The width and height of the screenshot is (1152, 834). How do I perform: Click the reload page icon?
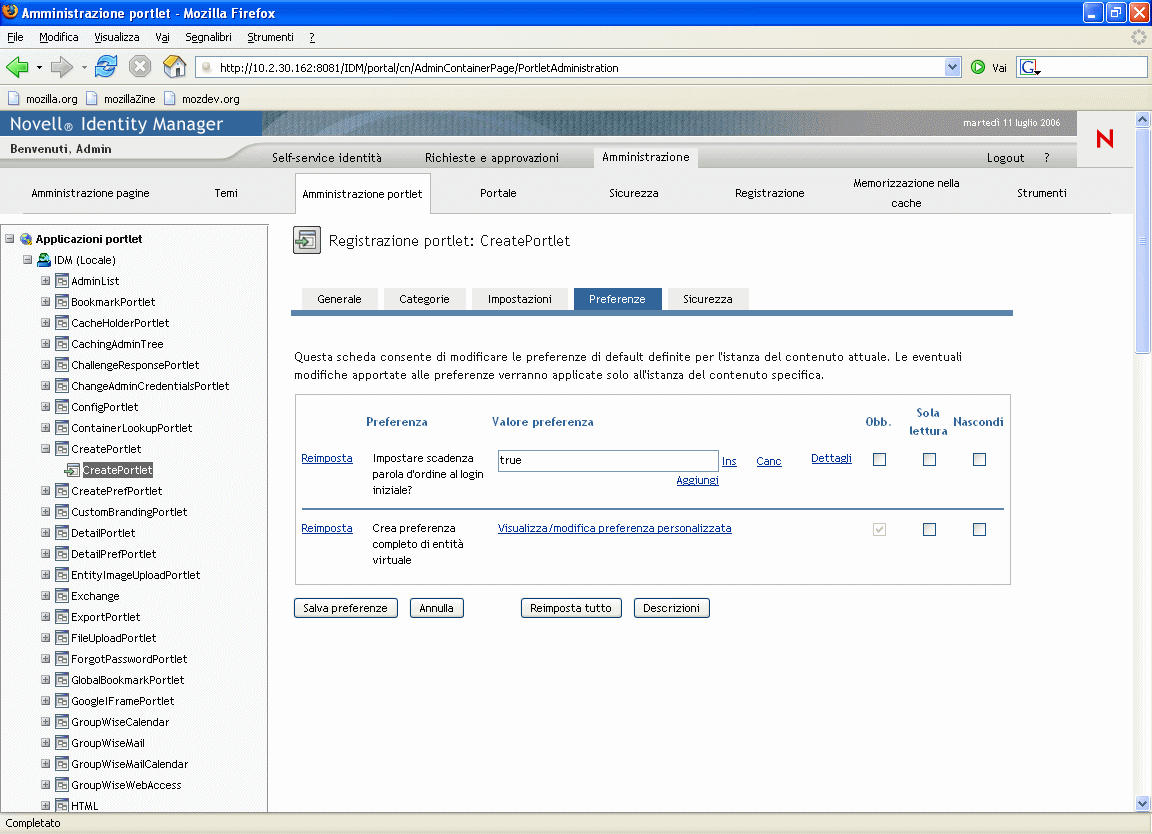pyautogui.click(x=106, y=67)
